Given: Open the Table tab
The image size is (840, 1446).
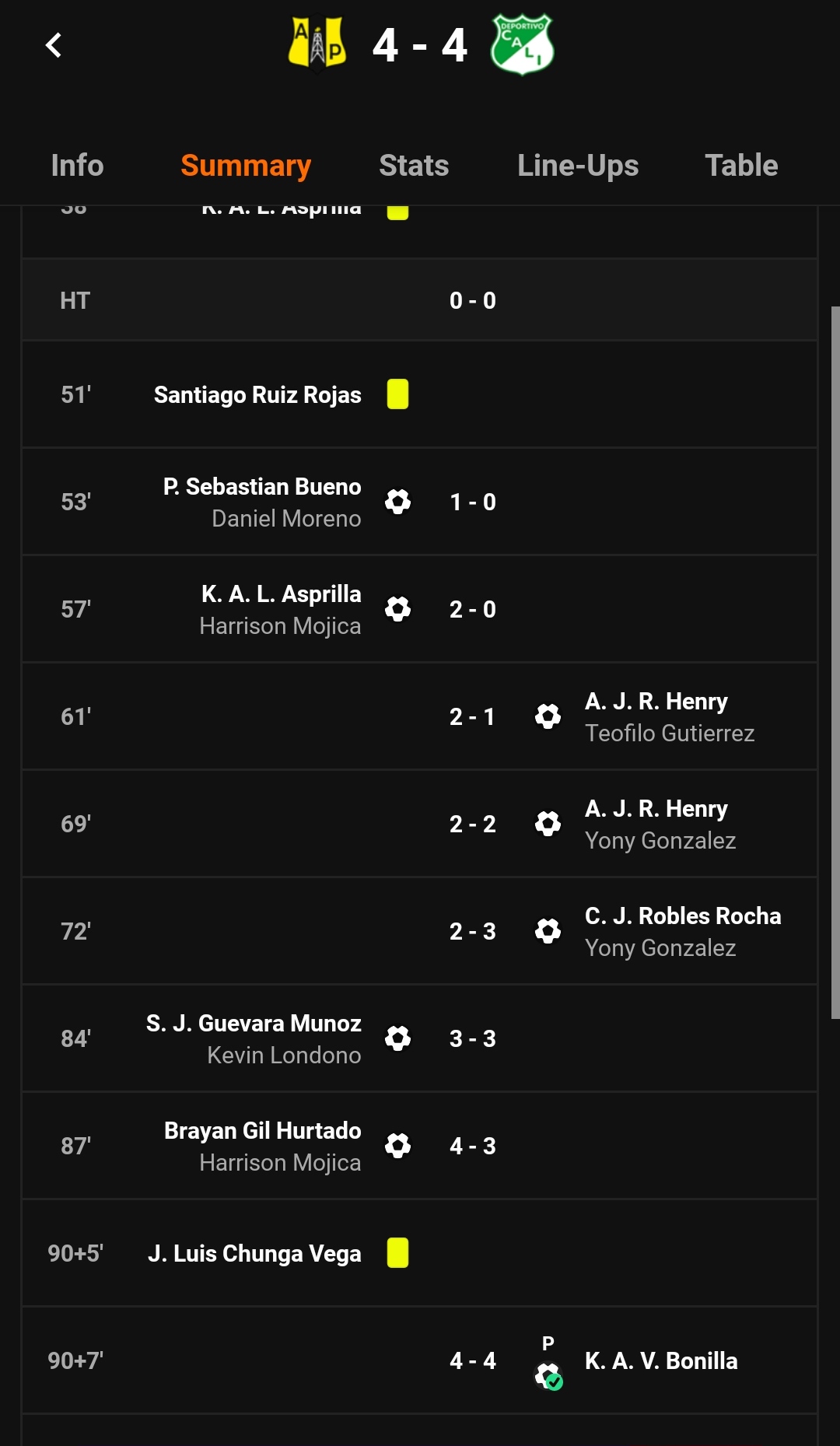Looking at the screenshot, I should [741, 166].
